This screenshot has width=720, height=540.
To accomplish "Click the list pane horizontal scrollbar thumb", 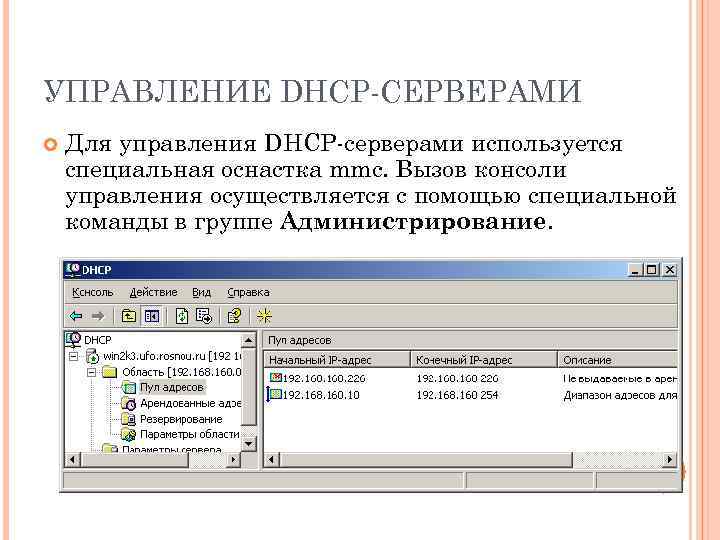I will [x=426, y=459].
